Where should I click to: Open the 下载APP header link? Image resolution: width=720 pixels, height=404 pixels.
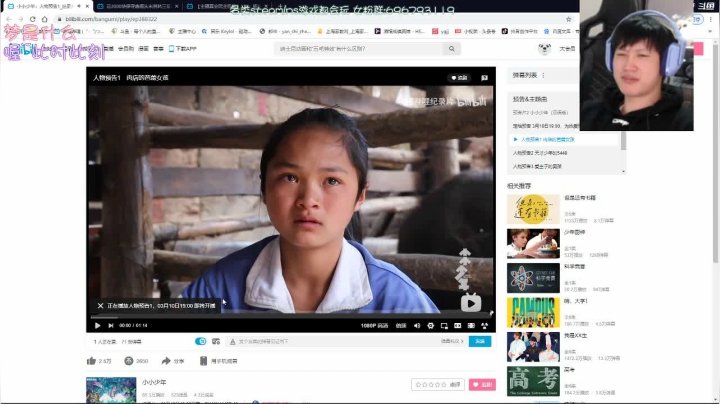183,49
